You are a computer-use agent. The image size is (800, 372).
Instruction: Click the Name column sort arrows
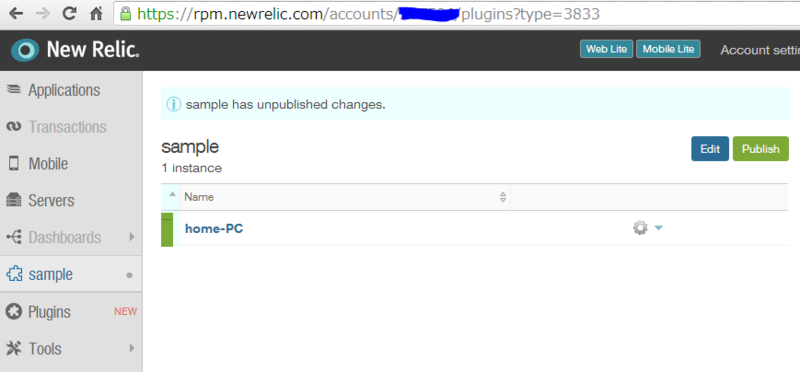pos(503,197)
